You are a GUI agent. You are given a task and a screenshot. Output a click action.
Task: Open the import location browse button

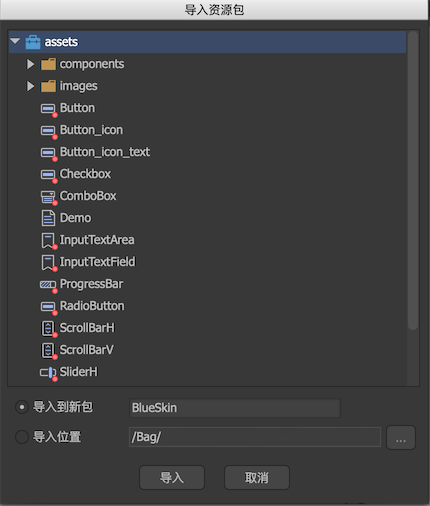point(401,437)
